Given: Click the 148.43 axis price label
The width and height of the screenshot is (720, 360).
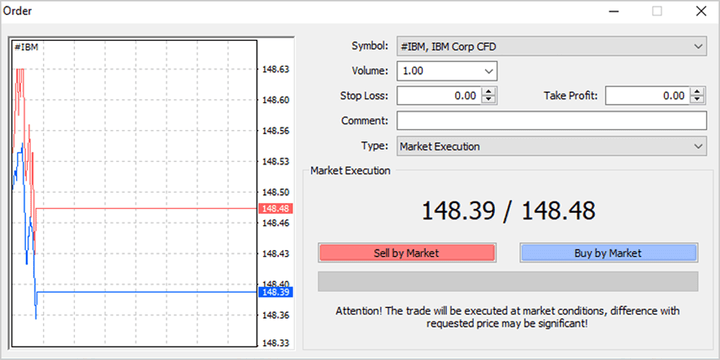Looking at the screenshot, I should (x=276, y=253).
